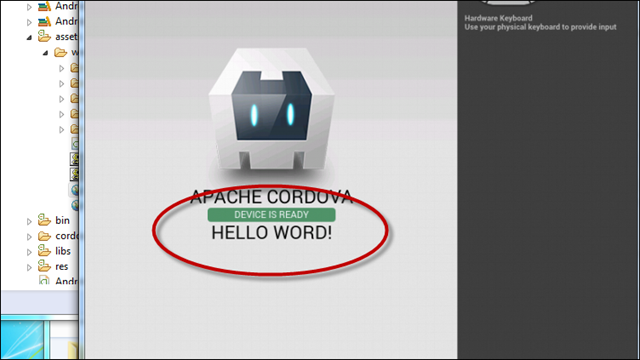Viewport: 640px width, 360px height.
Task: Click the assets folder icon
Action: click(x=44, y=37)
